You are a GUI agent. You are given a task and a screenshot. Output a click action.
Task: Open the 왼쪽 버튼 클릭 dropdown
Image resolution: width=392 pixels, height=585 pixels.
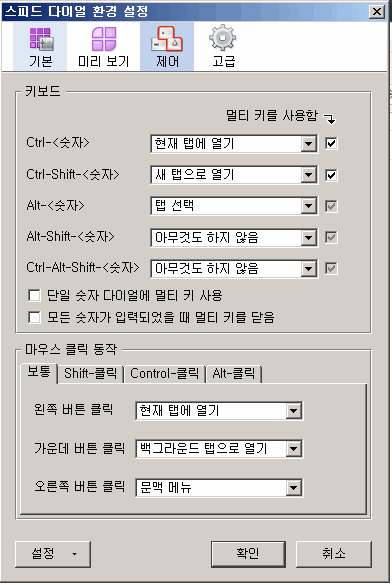pyautogui.click(x=219, y=411)
